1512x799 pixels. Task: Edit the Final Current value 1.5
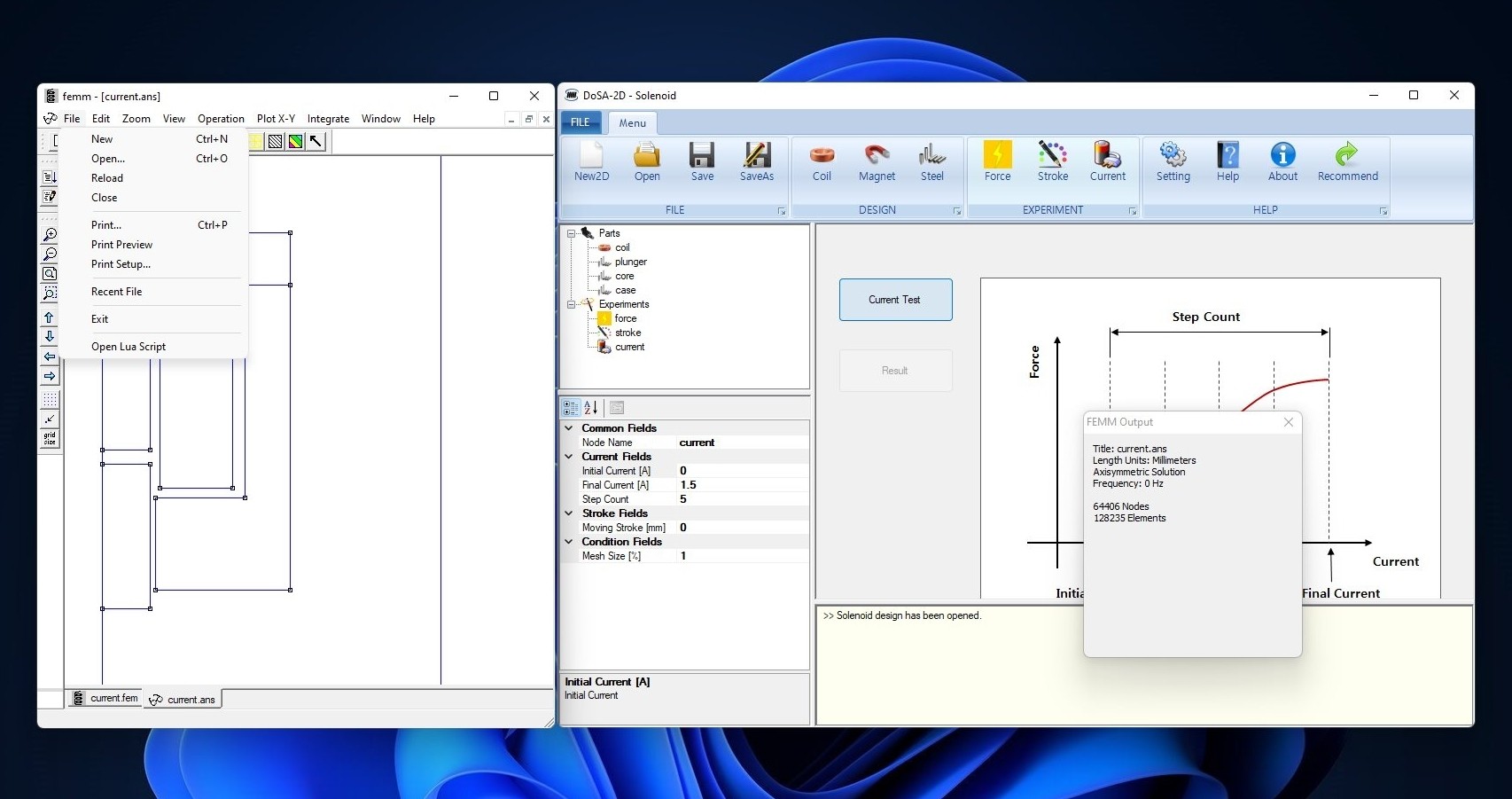pyautogui.click(x=742, y=485)
